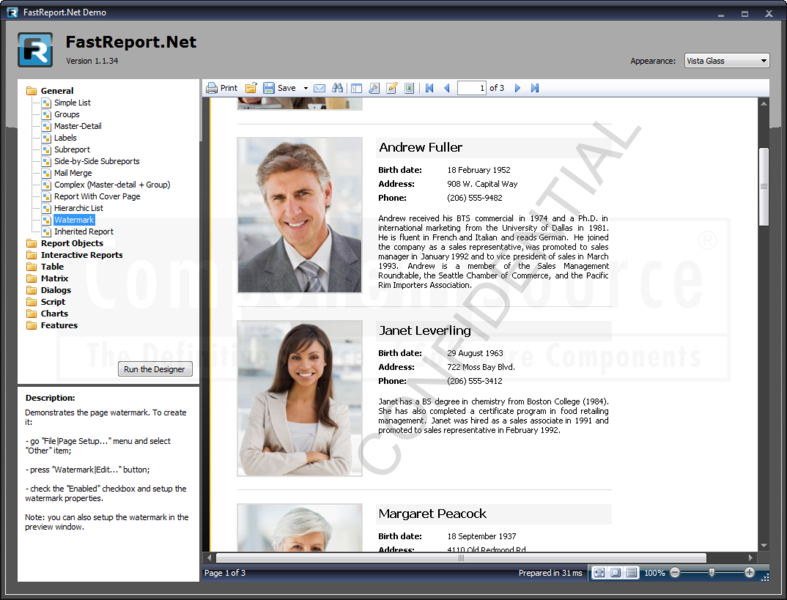787x600 pixels.
Task: Click the zoom slider handle
Action: pyautogui.click(x=712, y=572)
